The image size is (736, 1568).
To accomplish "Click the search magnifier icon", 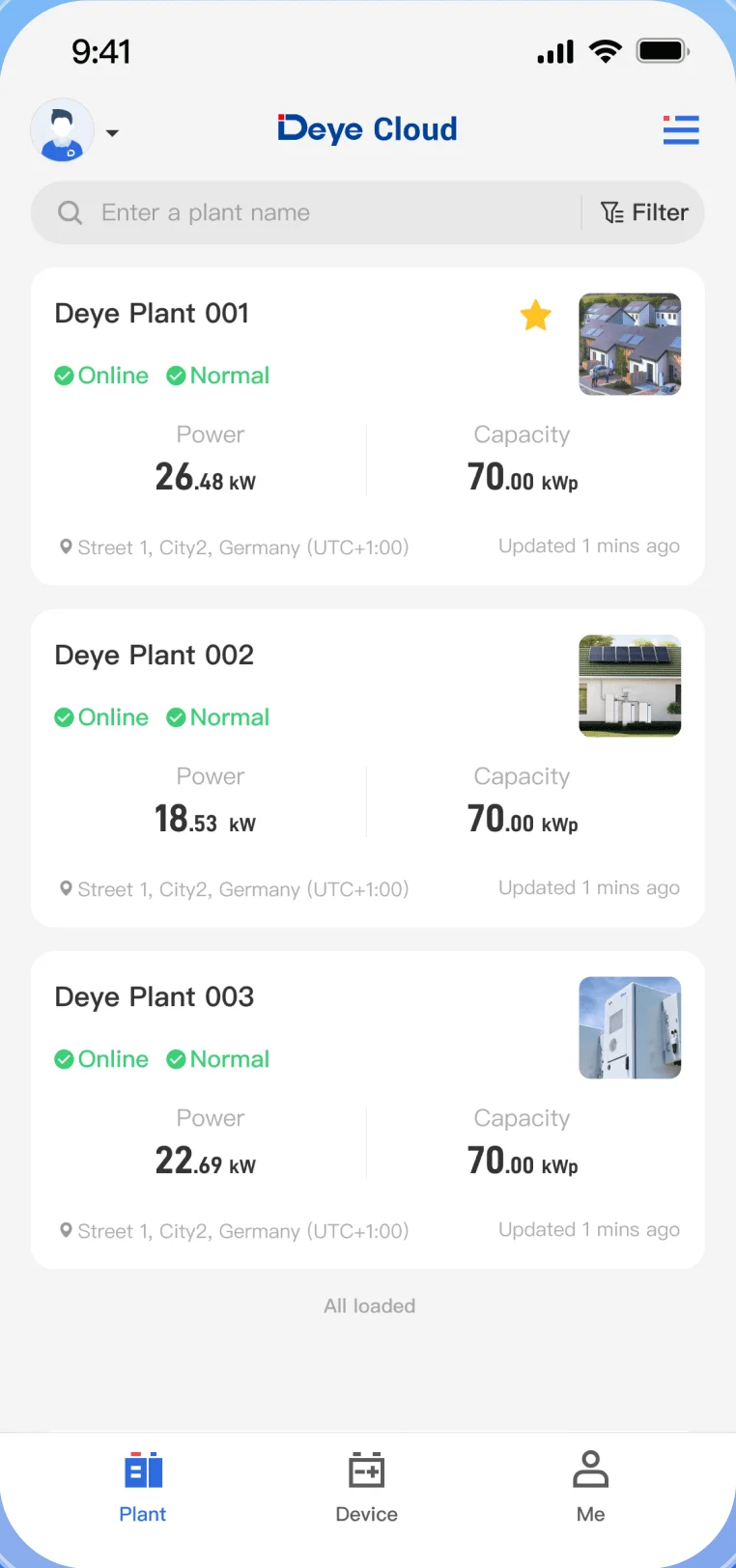I will (x=71, y=212).
